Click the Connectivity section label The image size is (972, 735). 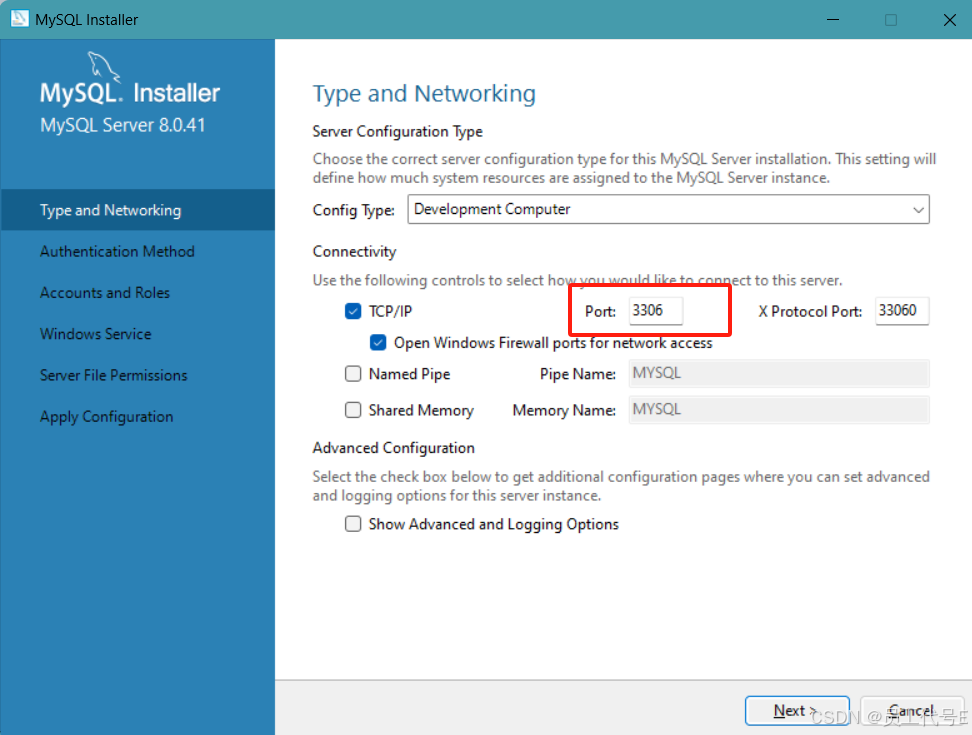354,252
